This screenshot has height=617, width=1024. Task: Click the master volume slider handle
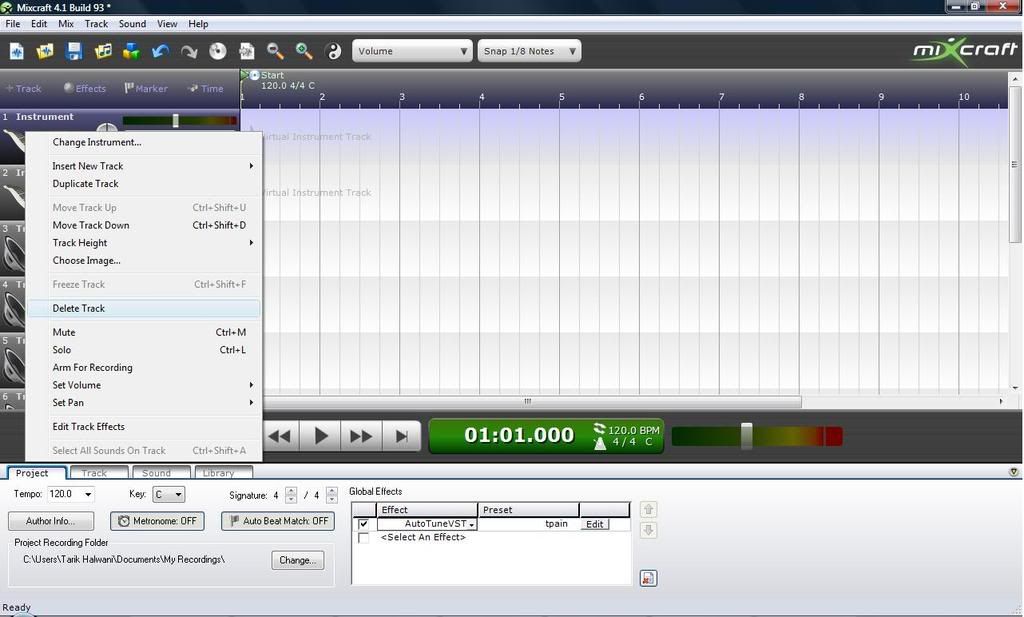tap(746, 436)
